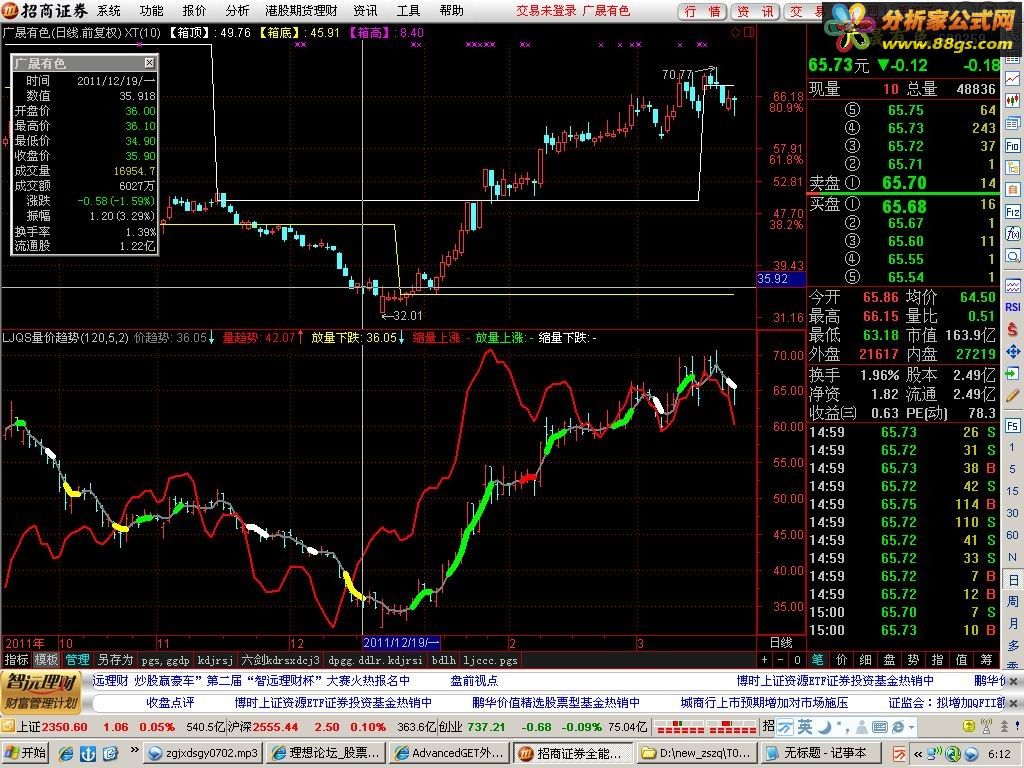The height and width of the screenshot is (768, 1024).
Task: Select the kdjrsj template tab
Action: pos(215,660)
